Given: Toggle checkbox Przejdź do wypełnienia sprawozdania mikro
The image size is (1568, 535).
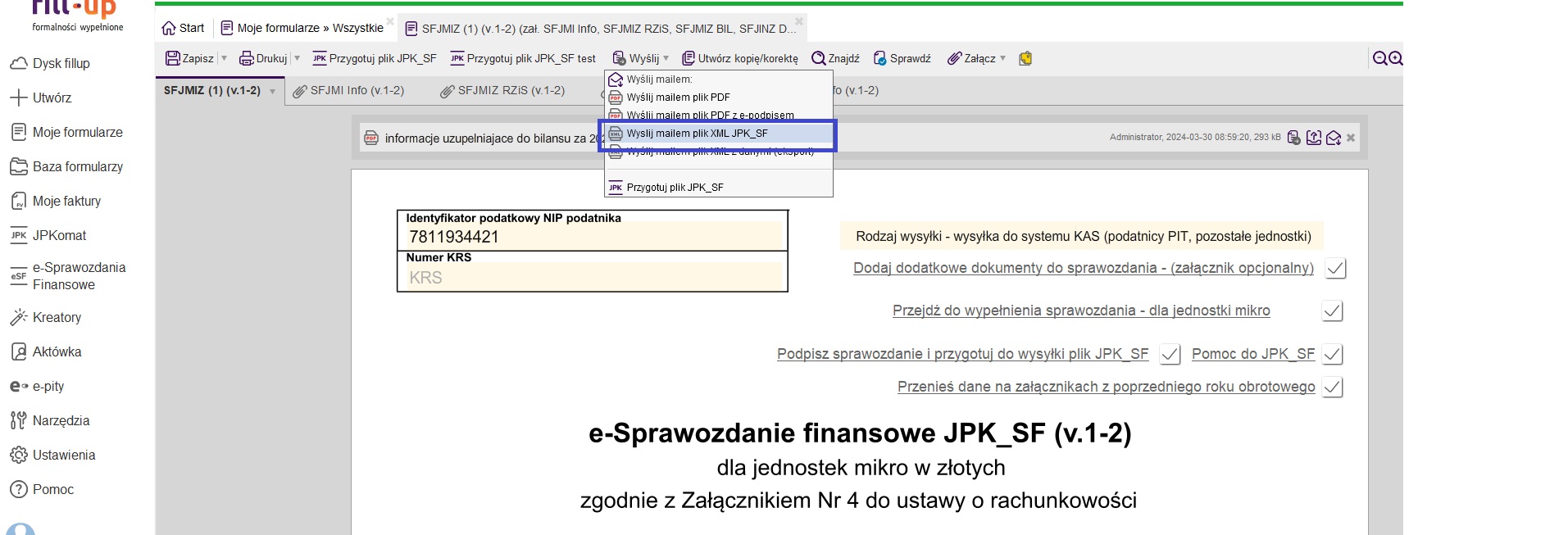Looking at the screenshot, I should [1333, 311].
